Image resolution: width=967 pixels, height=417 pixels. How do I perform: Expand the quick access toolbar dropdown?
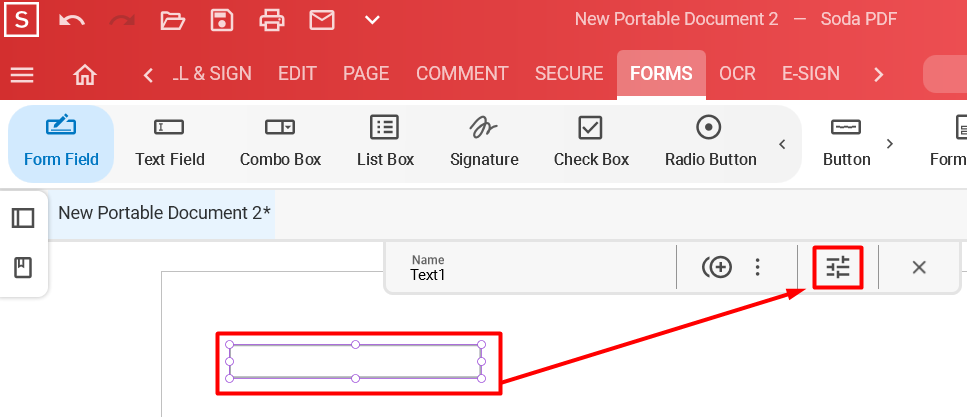[372, 20]
